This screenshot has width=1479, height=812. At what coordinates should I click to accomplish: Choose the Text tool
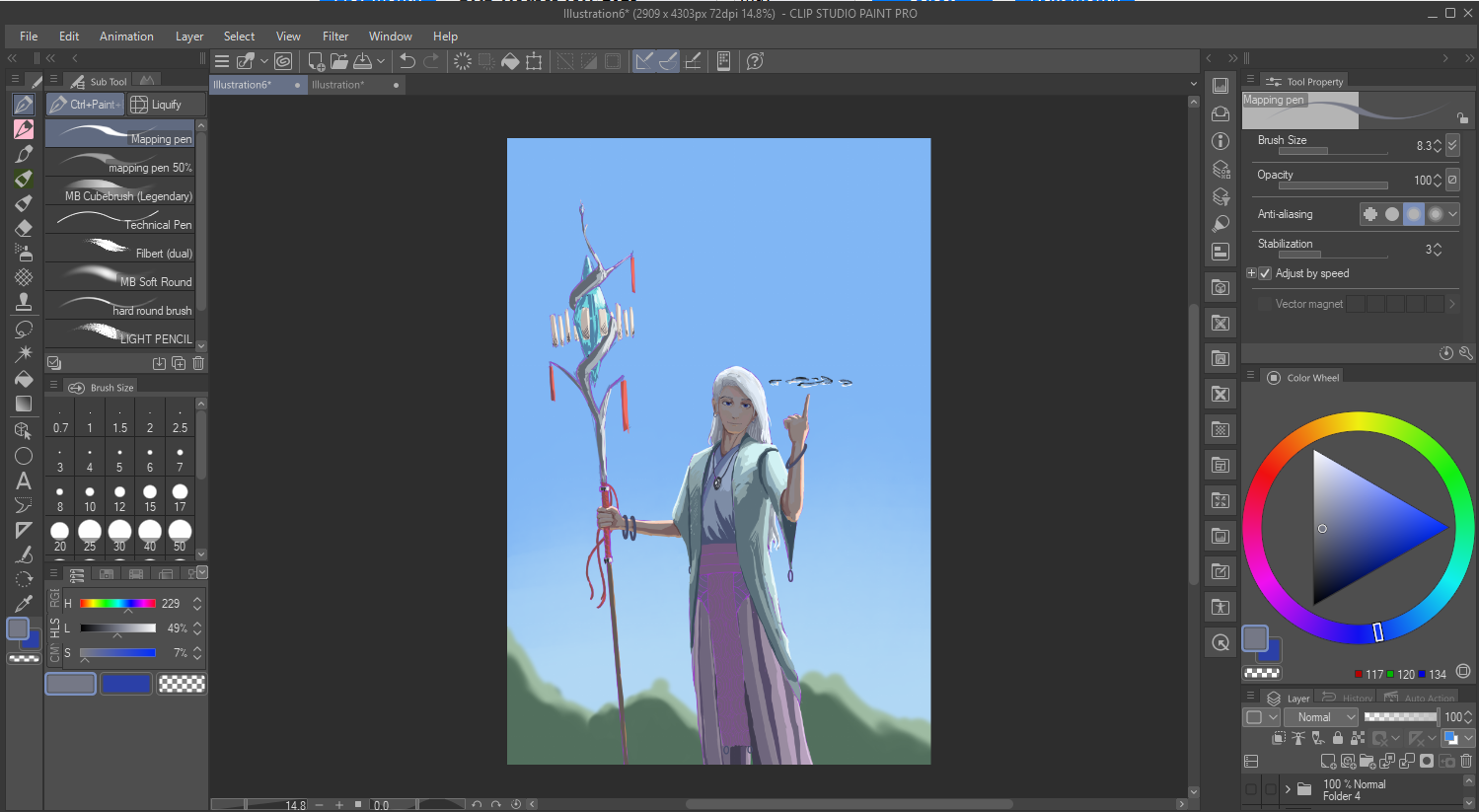pos(24,480)
